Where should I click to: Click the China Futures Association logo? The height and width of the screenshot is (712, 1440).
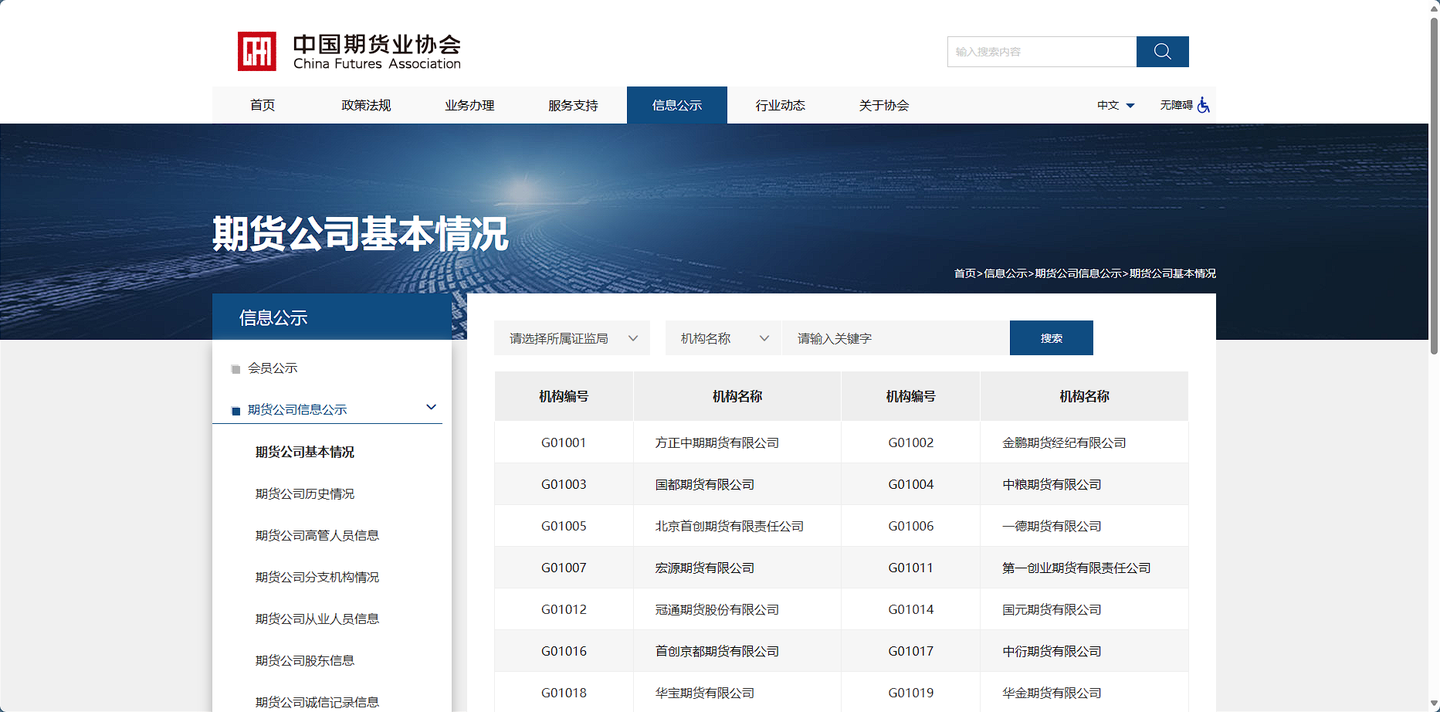coord(348,51)
